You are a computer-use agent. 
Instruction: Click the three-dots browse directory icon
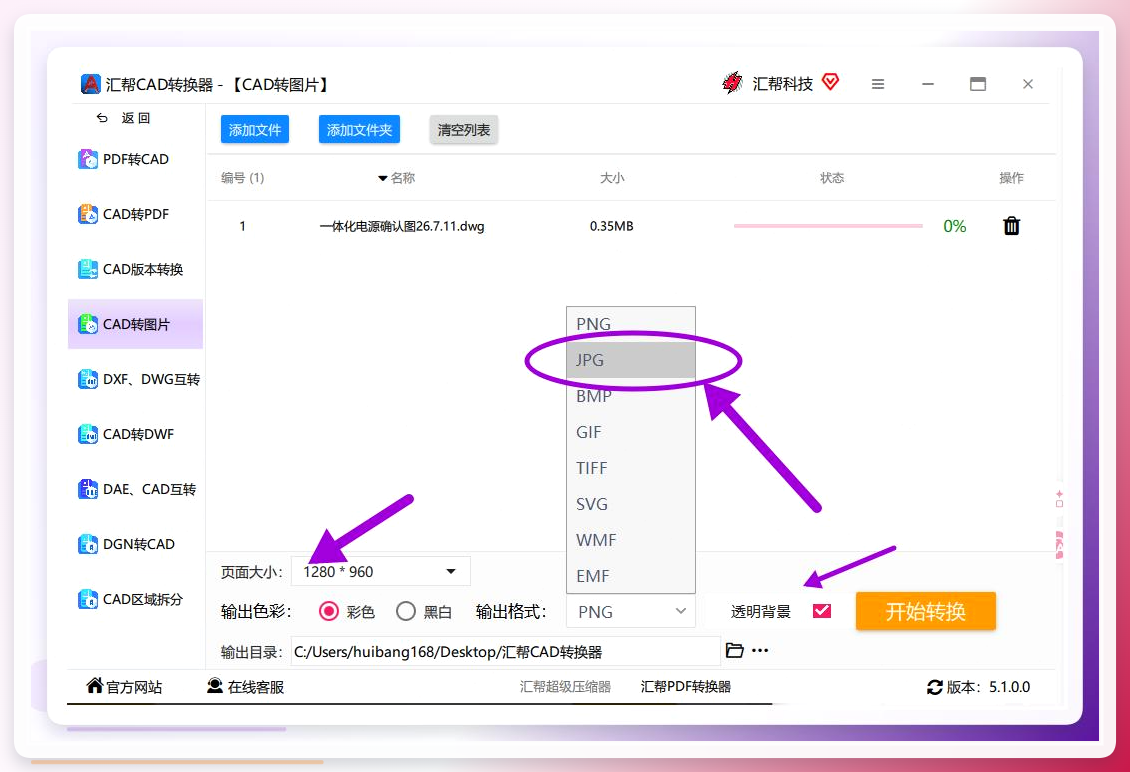(x=760, y=650)
